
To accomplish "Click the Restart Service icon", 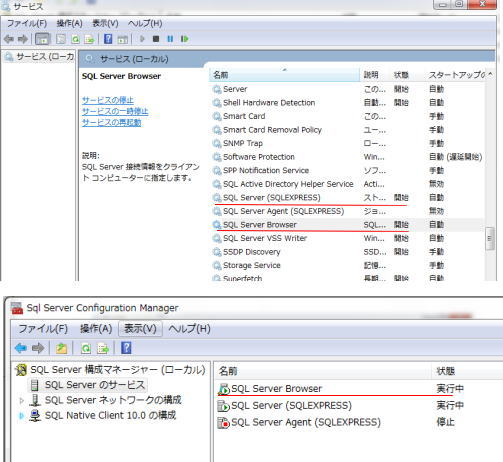I will tap(184, 39).
